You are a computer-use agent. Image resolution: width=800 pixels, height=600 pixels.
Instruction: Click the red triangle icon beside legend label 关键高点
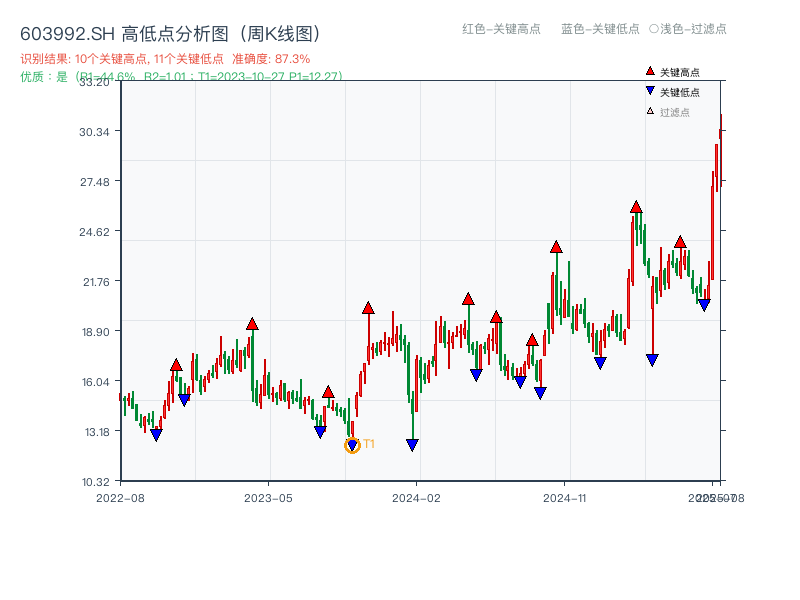650,71
